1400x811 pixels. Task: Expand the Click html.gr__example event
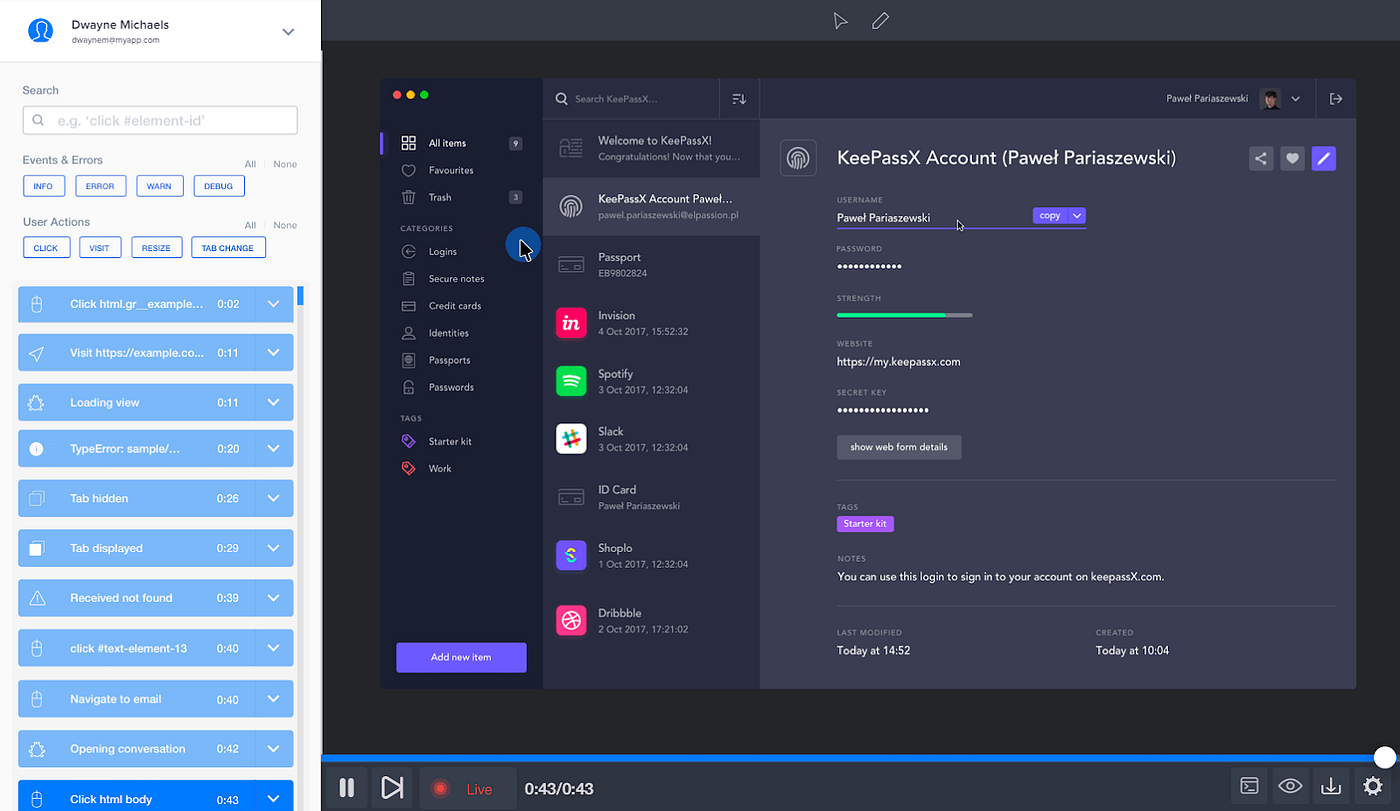pyautogui.click(x=274, y=304)
